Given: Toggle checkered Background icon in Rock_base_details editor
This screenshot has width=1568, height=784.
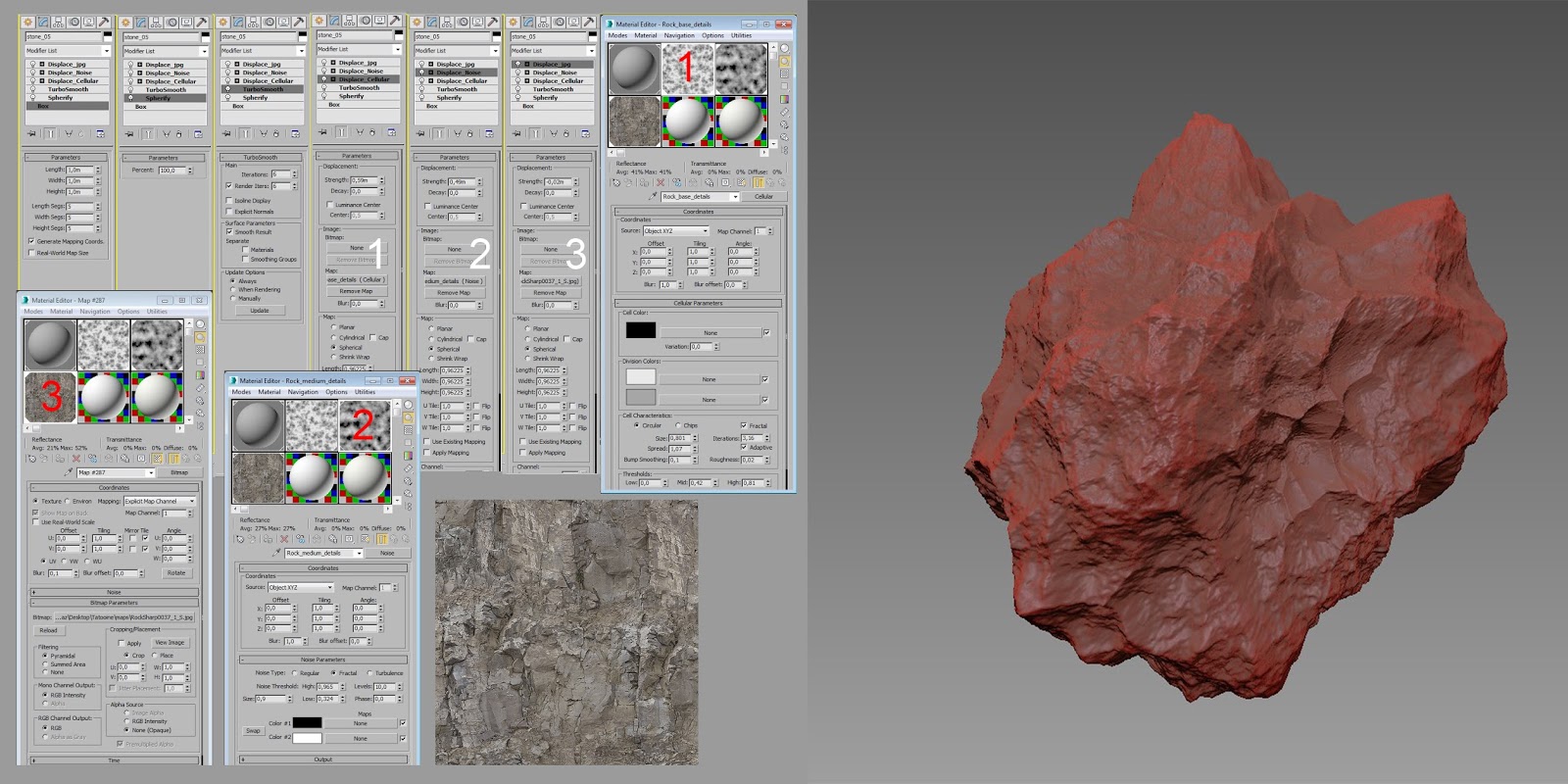Looking at the screenshot, I should [x=784, y=73].
